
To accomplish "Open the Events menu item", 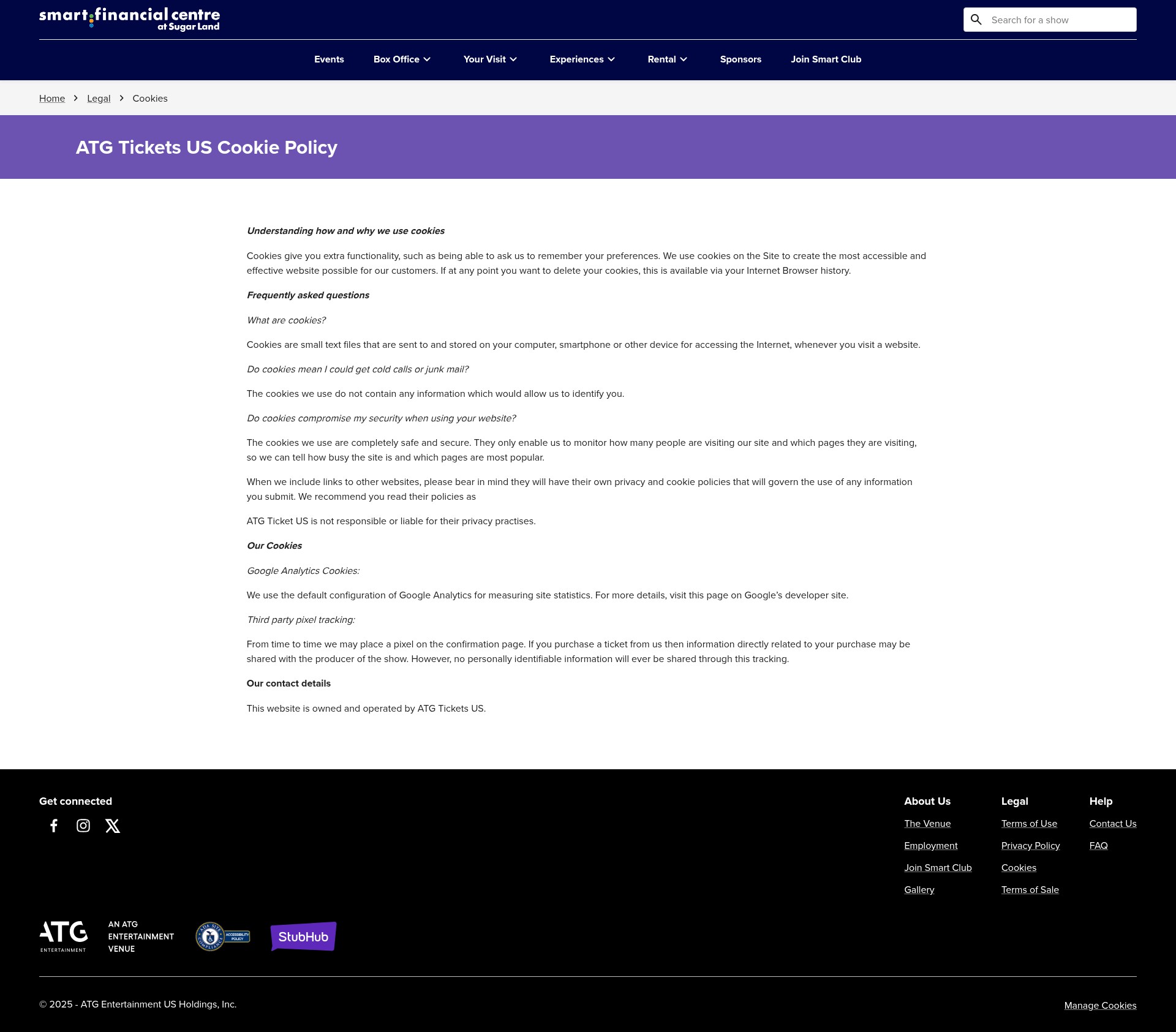I will pos(329,59).
